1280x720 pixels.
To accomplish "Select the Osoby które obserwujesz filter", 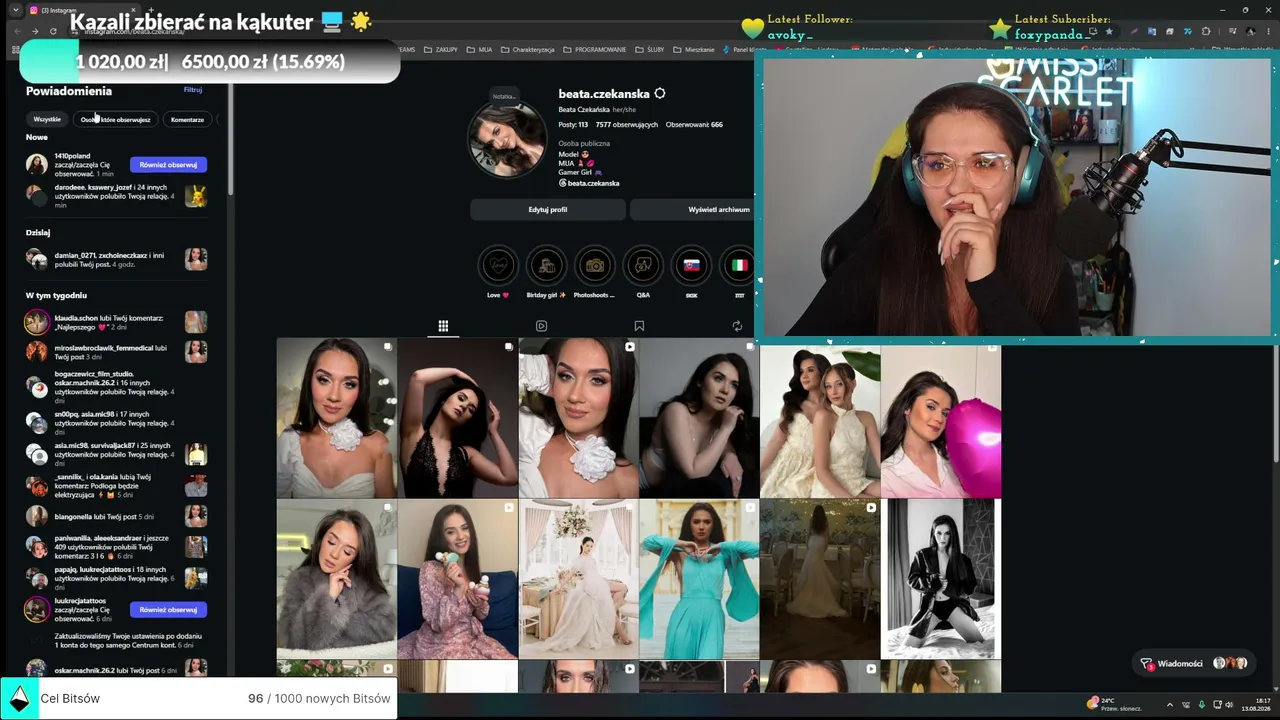I will 116,120.
